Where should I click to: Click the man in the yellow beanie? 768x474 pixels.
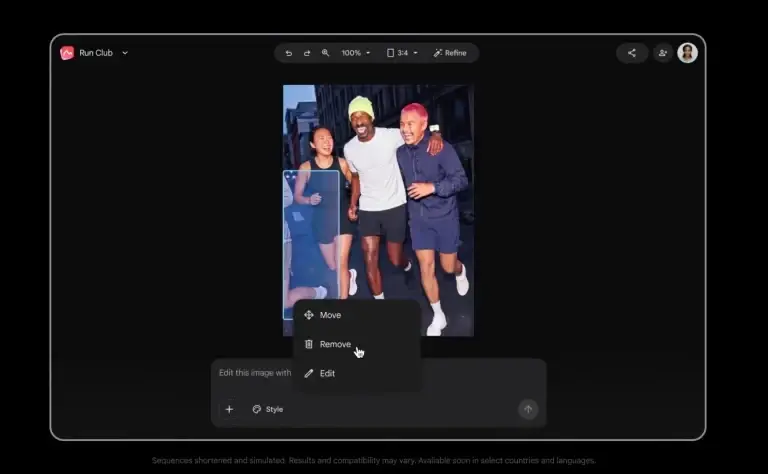click(x=376, y=196)
